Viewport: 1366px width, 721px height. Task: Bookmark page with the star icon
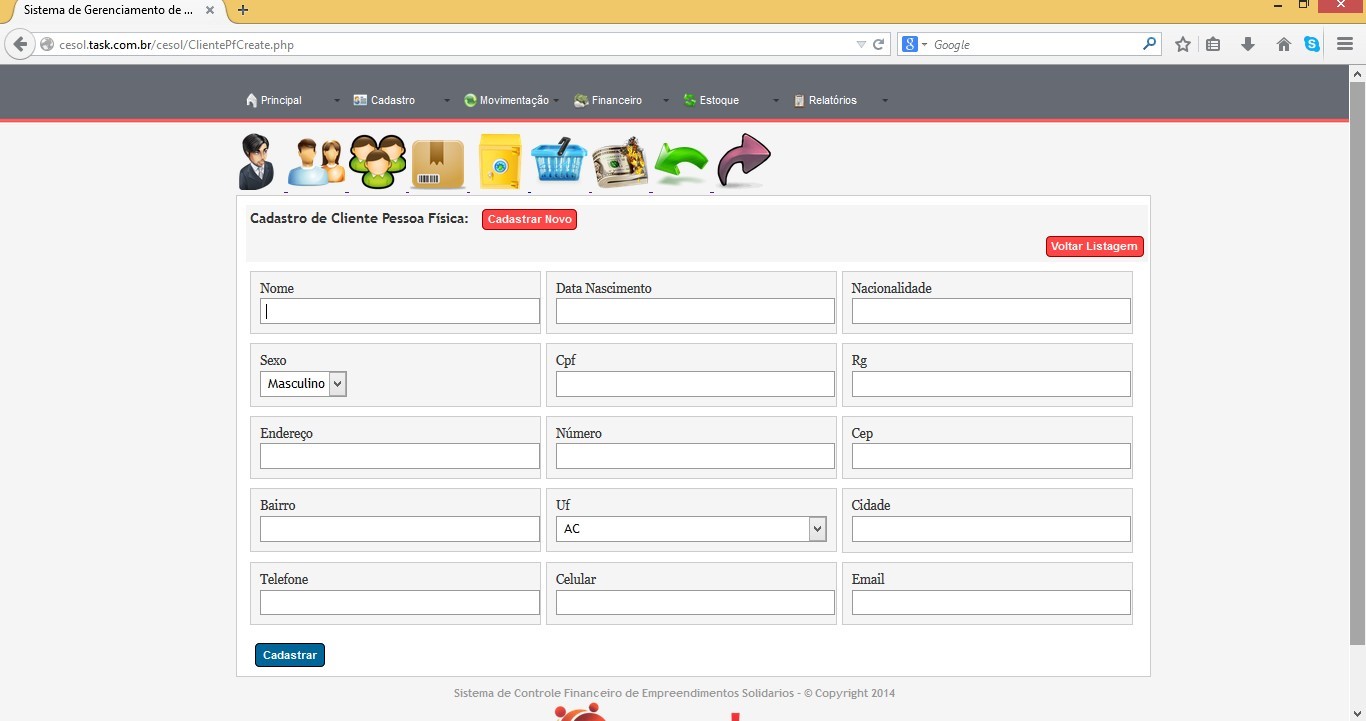[x=1183, y=44]
